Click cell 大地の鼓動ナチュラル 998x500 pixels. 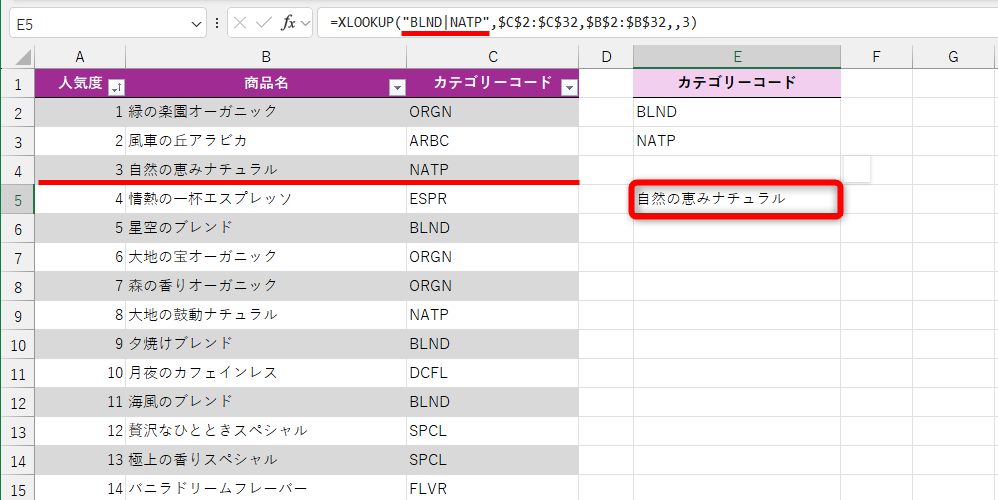tap(266, 315)
